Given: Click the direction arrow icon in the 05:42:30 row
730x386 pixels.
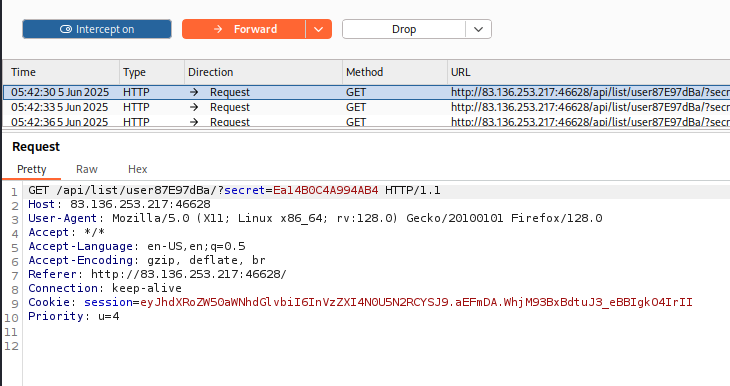Looking at the screenshot, I should click(x=194, y=92).
